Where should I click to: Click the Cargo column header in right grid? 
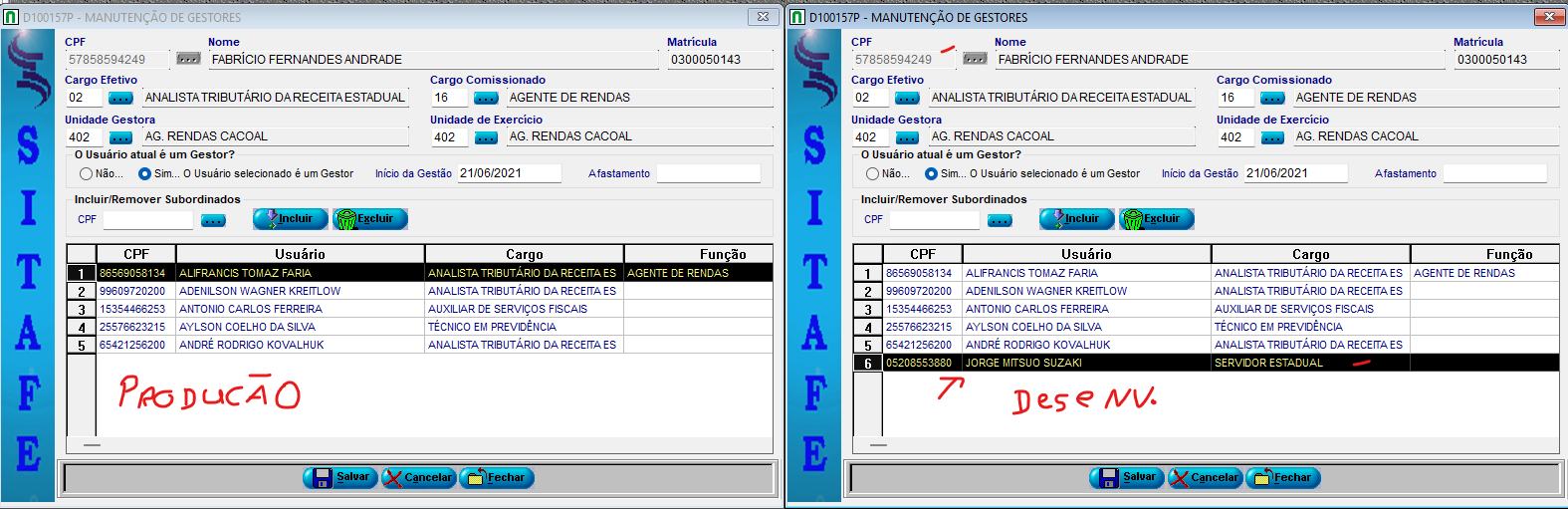coord(1310,254)
